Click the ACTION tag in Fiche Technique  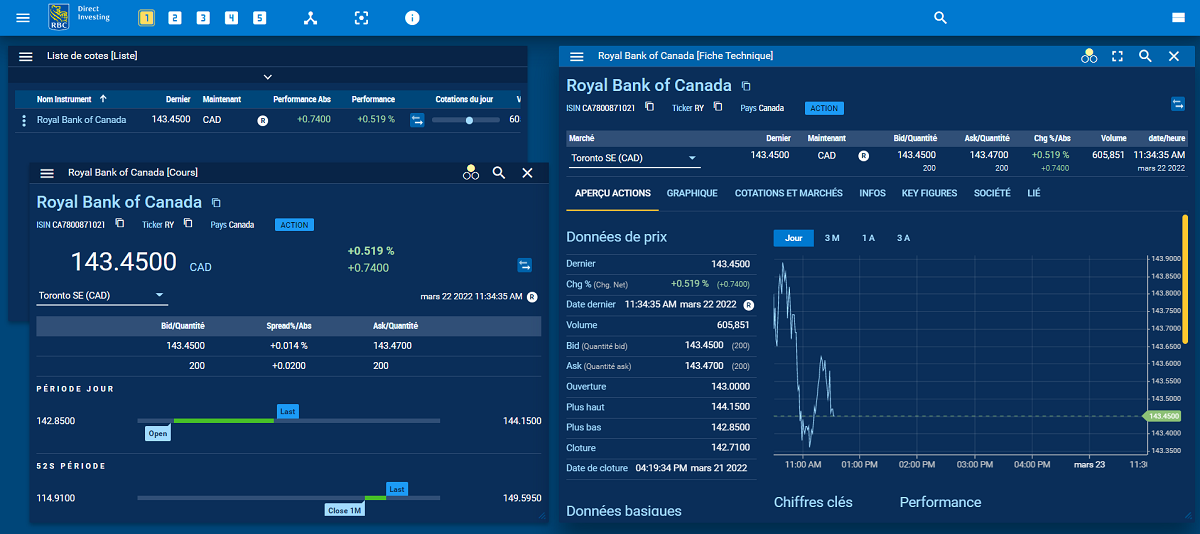[x=824, y=108]
